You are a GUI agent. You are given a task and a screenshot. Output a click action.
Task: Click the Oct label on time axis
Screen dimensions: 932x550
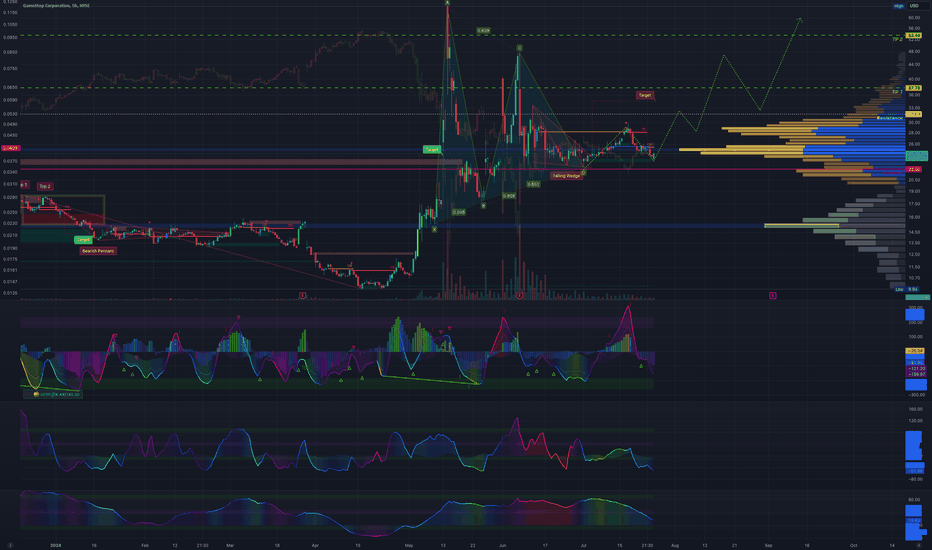854,545
